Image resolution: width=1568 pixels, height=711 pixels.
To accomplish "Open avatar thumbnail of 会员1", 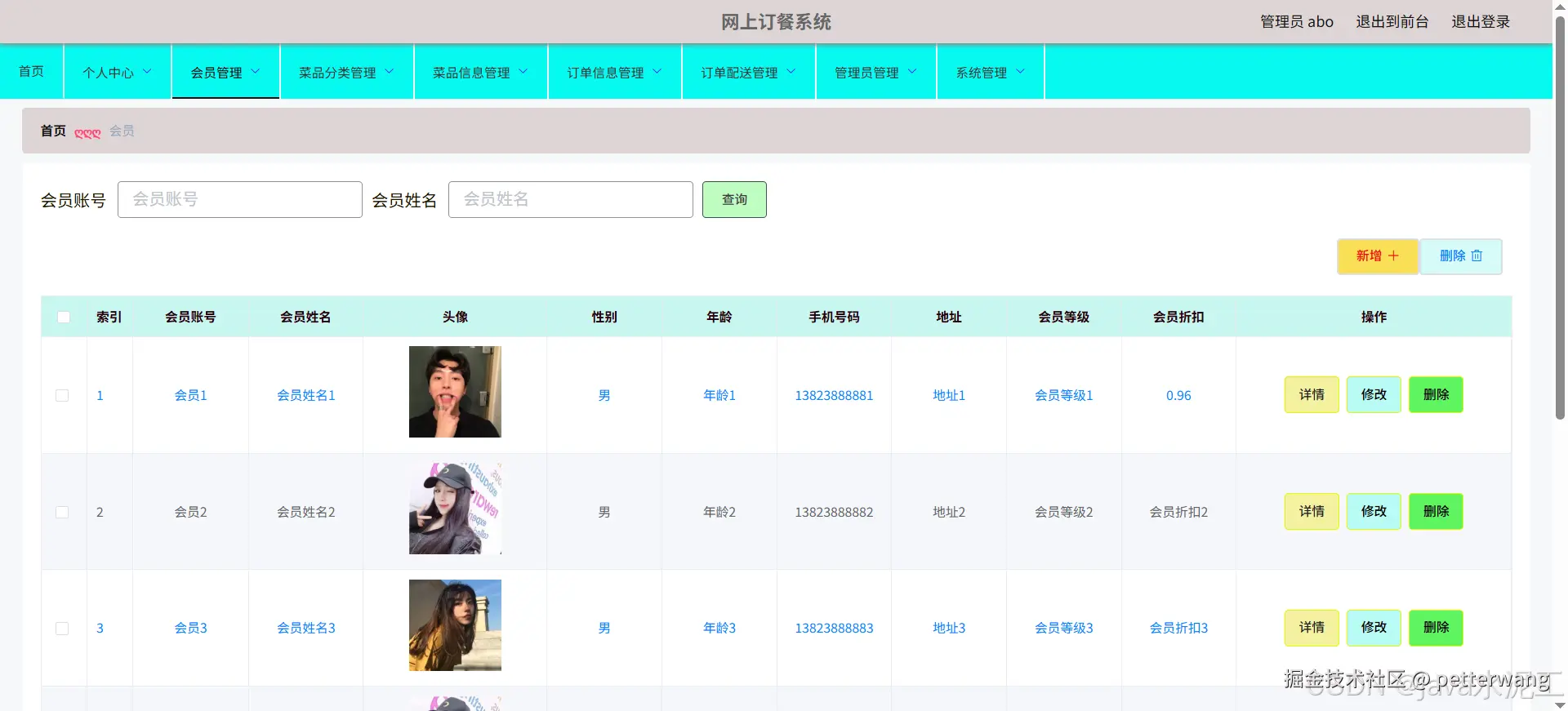I will click(x=455, y=392).
